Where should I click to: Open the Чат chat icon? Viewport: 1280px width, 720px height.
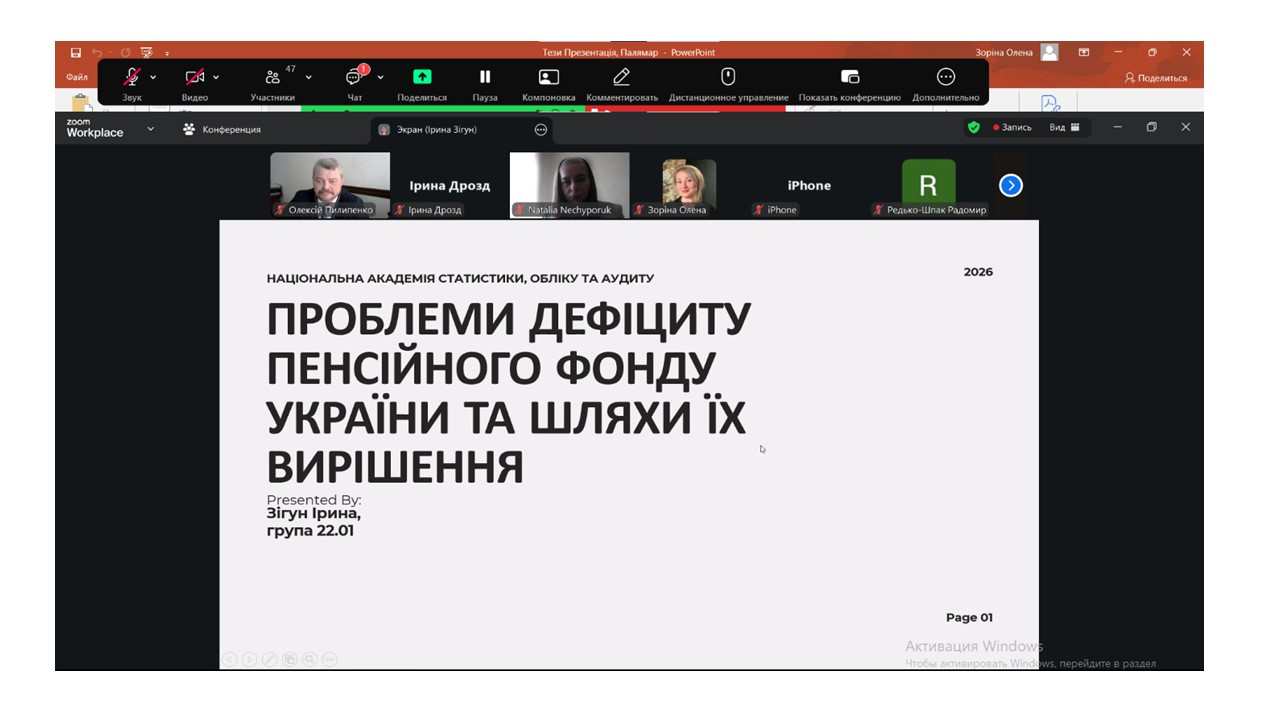point(354,78)
